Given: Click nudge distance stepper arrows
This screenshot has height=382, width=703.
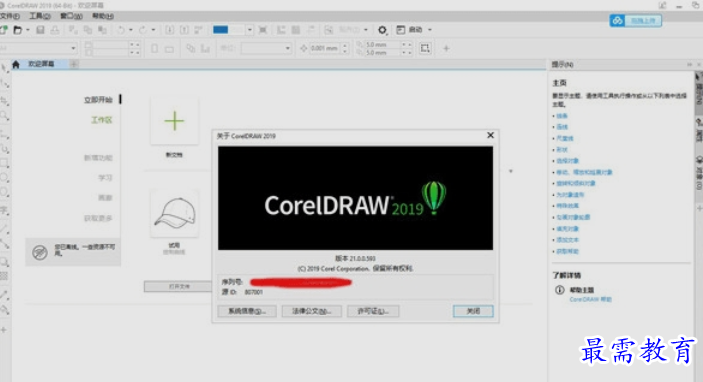Looking at the screenshot, I should (345, 48).
